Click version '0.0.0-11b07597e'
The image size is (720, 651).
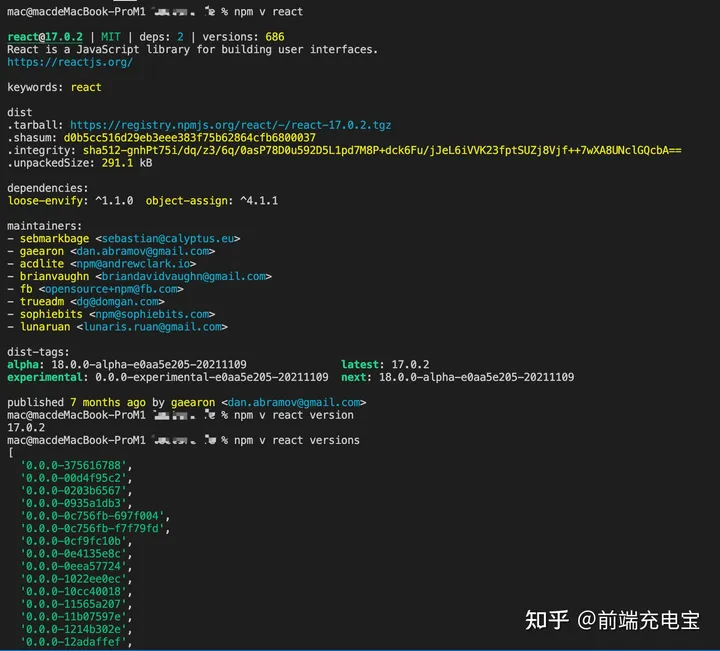click(x=73, y=617)
